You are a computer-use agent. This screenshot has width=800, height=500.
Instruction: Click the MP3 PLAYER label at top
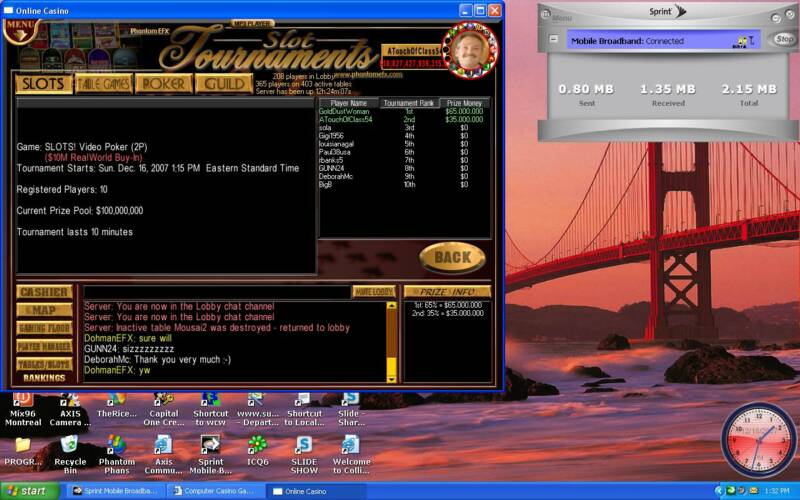tap(253, 23)
